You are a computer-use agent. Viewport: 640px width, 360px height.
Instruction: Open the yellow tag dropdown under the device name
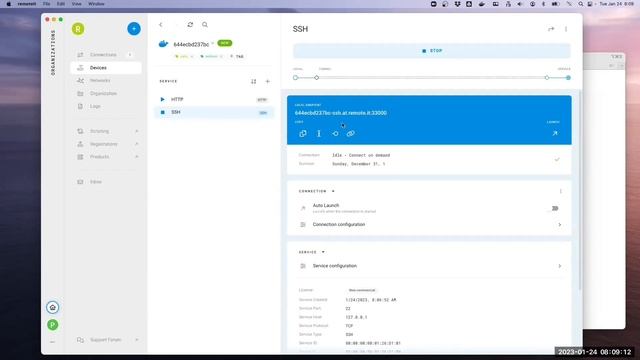(184, 56)
